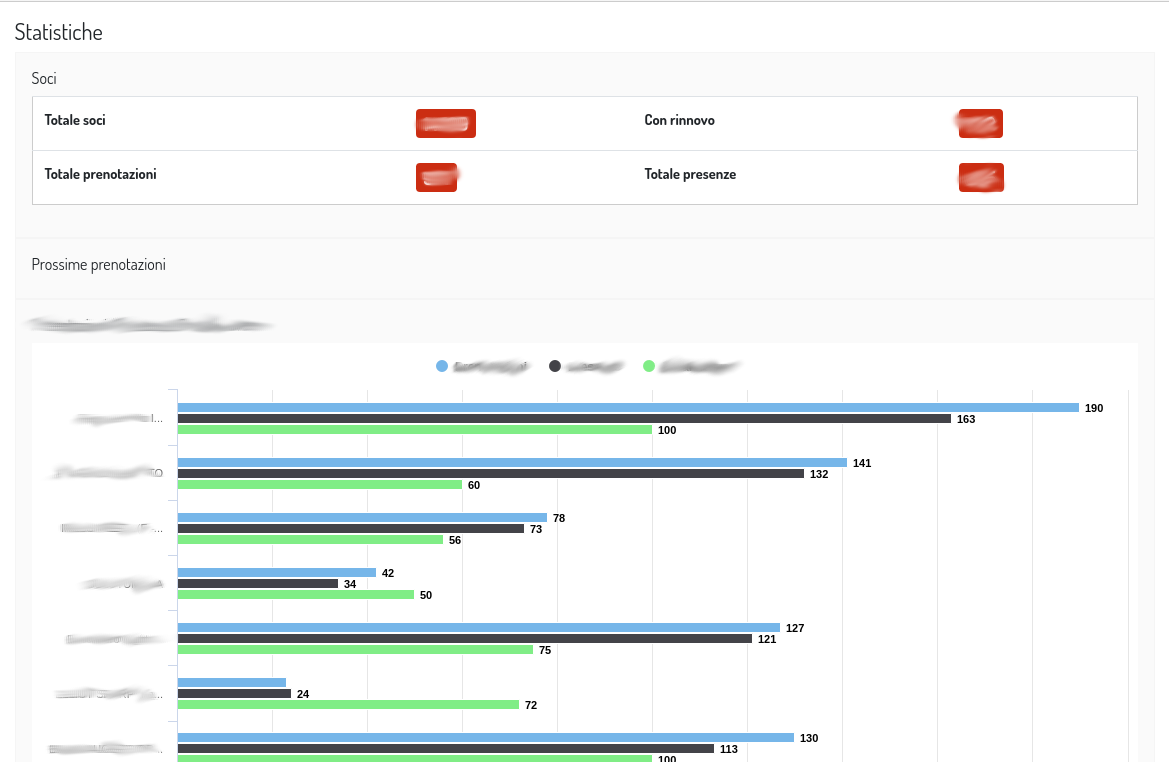Click the green bar labeled 72
1169x762 pixels.
click(348, 705)
